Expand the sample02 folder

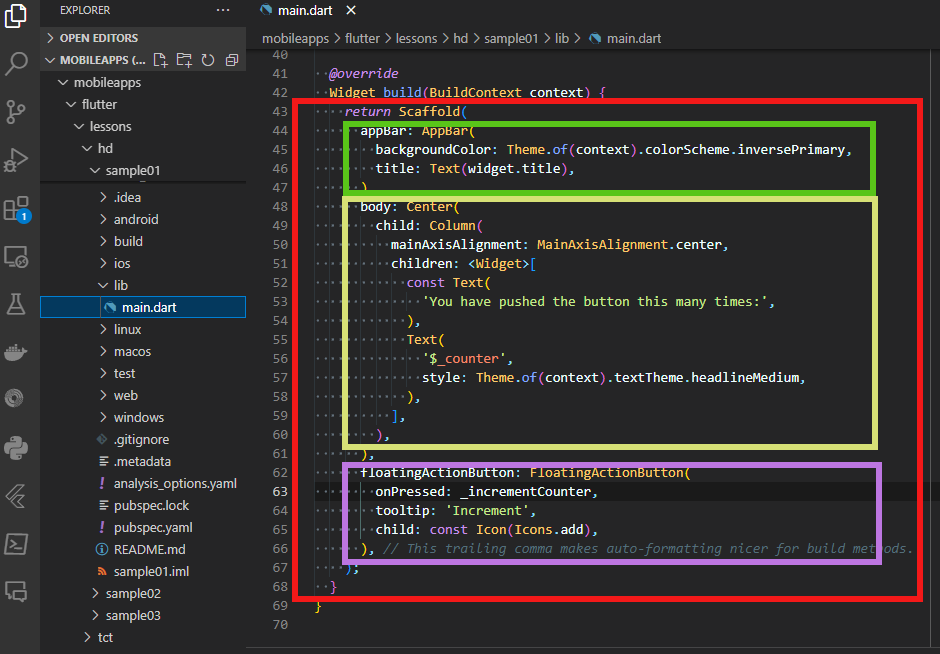[x=132, y=593]
